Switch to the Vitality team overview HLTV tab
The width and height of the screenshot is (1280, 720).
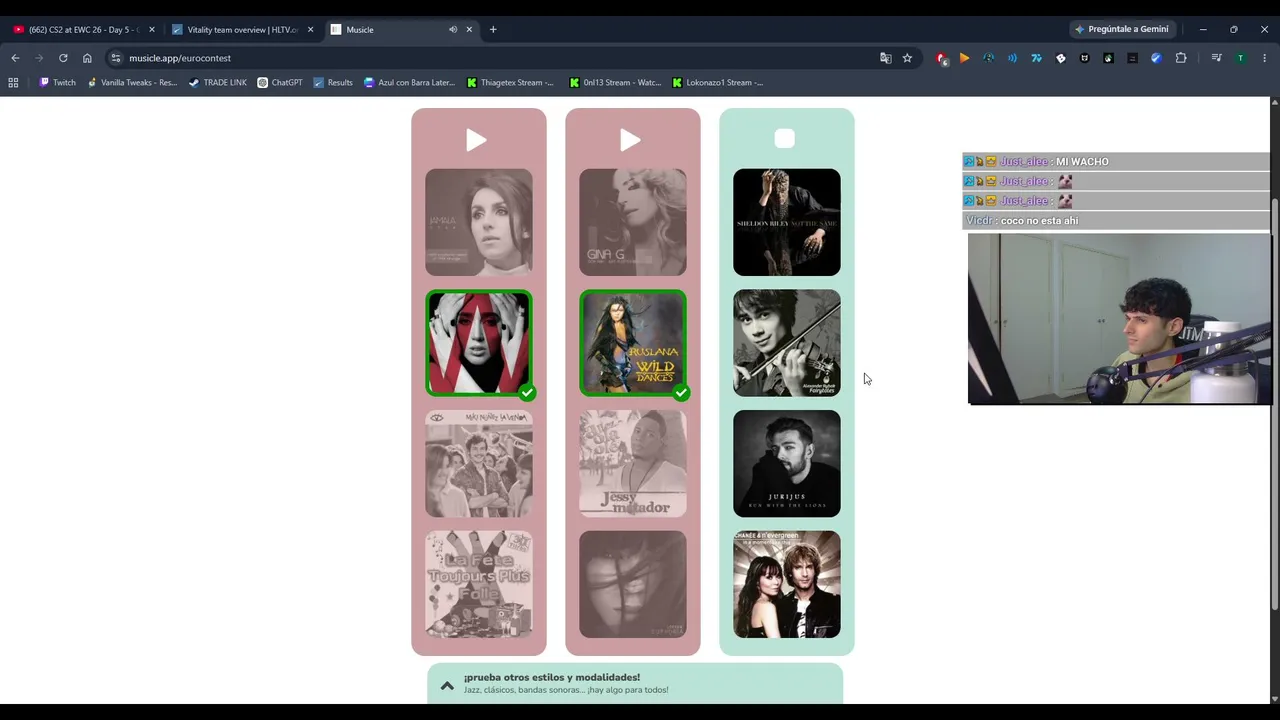click(243, 29)
